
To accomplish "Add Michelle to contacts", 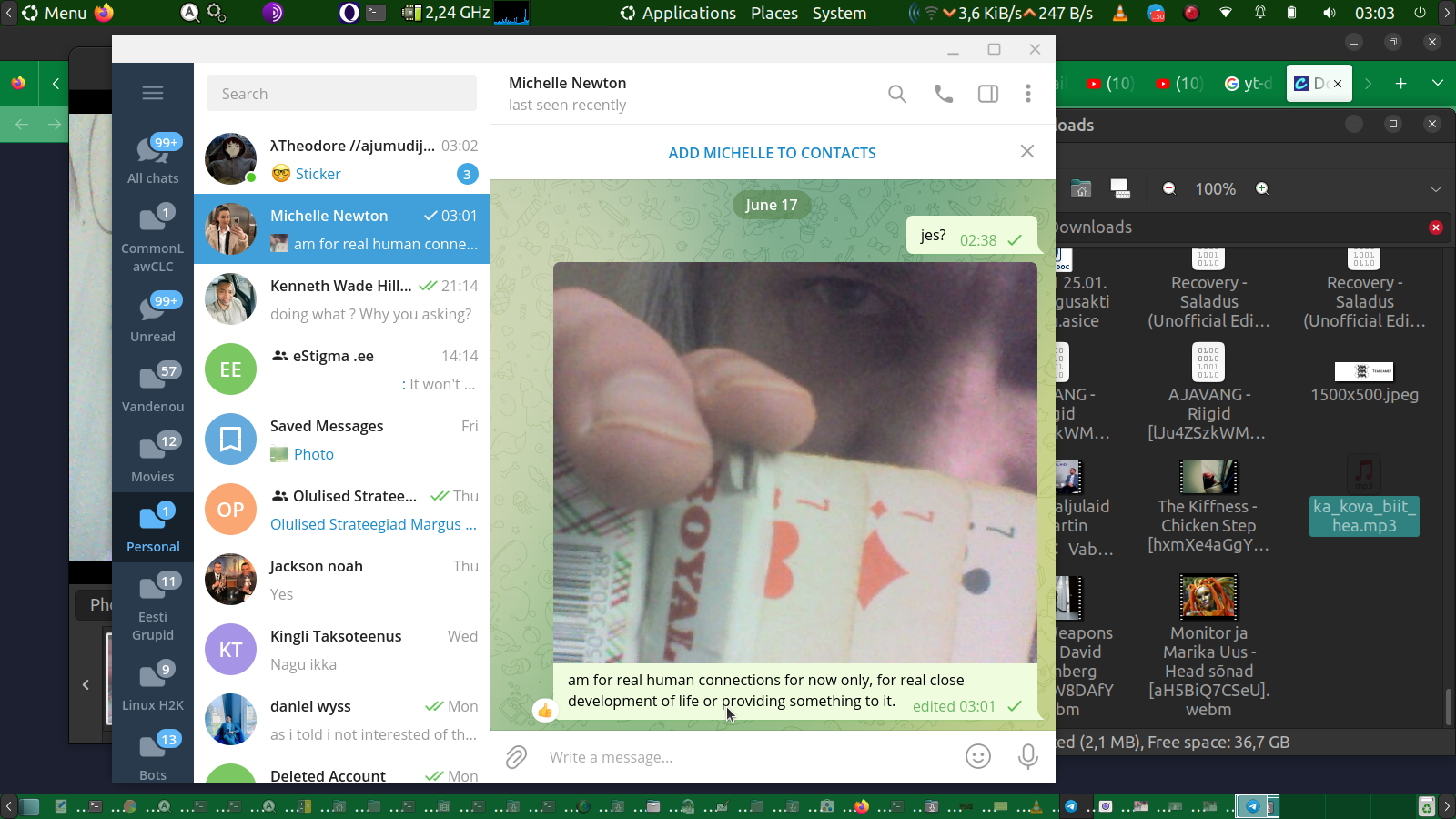I will click(x=772, y=153).
